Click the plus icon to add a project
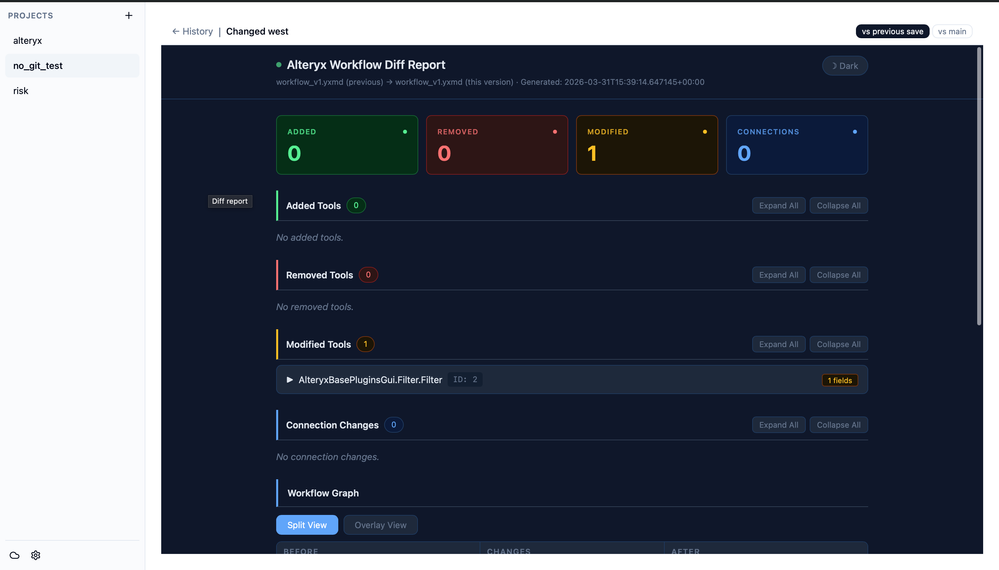Screen dimensions: 999x570 (129, 15)
